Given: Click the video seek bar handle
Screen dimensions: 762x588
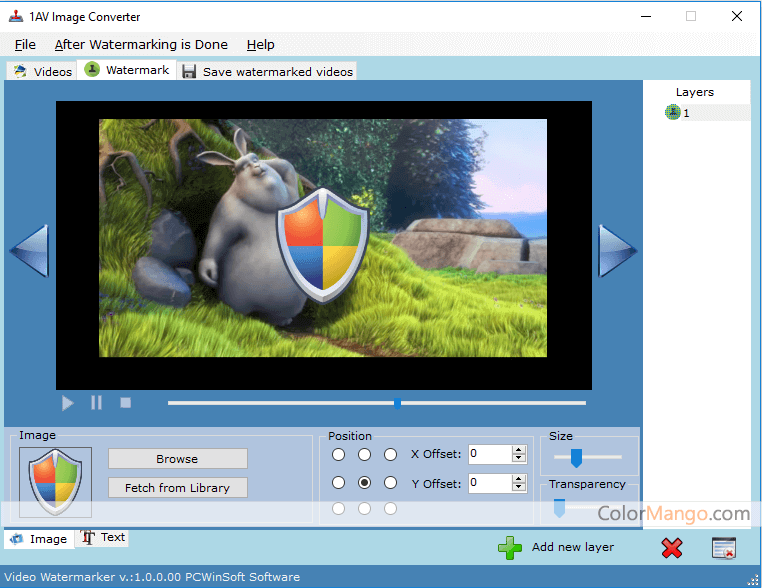Looking at the screenshot, I should coord(398,403).
